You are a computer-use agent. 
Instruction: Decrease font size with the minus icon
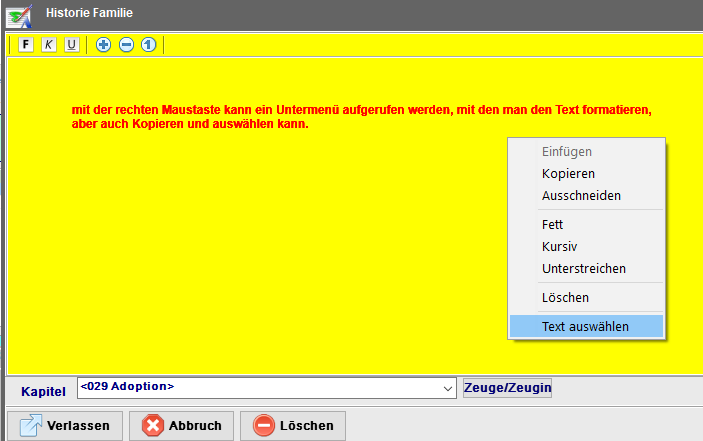click(x=126, y=45)
